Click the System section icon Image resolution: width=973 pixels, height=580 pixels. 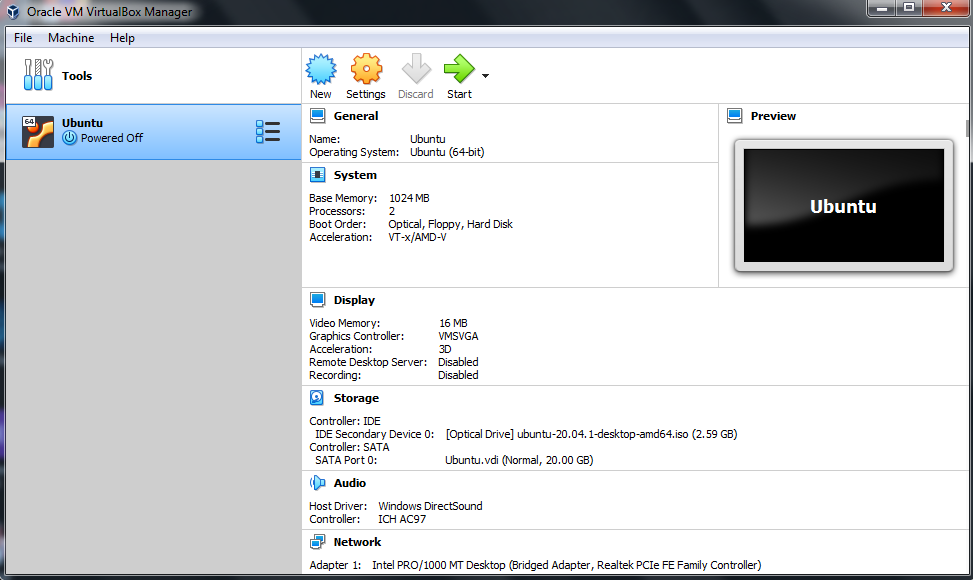319,174
